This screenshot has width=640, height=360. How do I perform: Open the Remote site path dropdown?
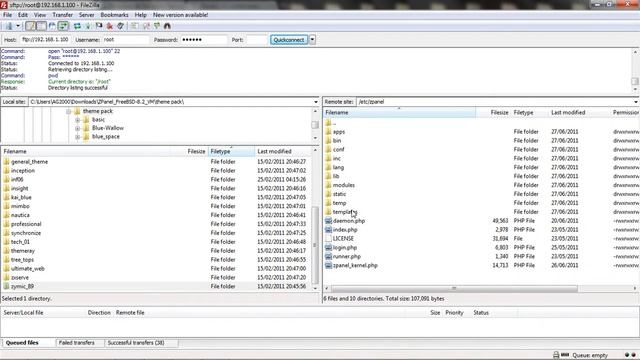pyautogui.click(x=636, y=102)
